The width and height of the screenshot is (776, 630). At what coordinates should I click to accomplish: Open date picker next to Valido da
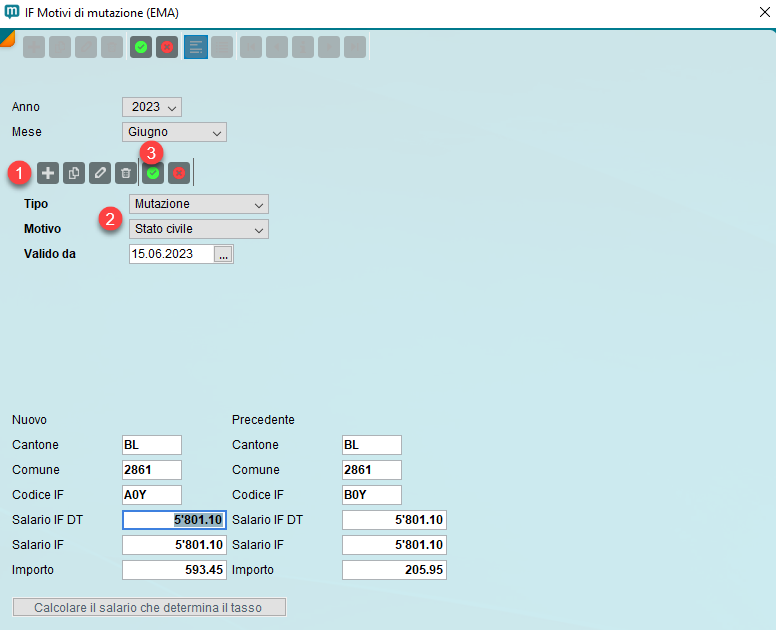coord(224,254)
